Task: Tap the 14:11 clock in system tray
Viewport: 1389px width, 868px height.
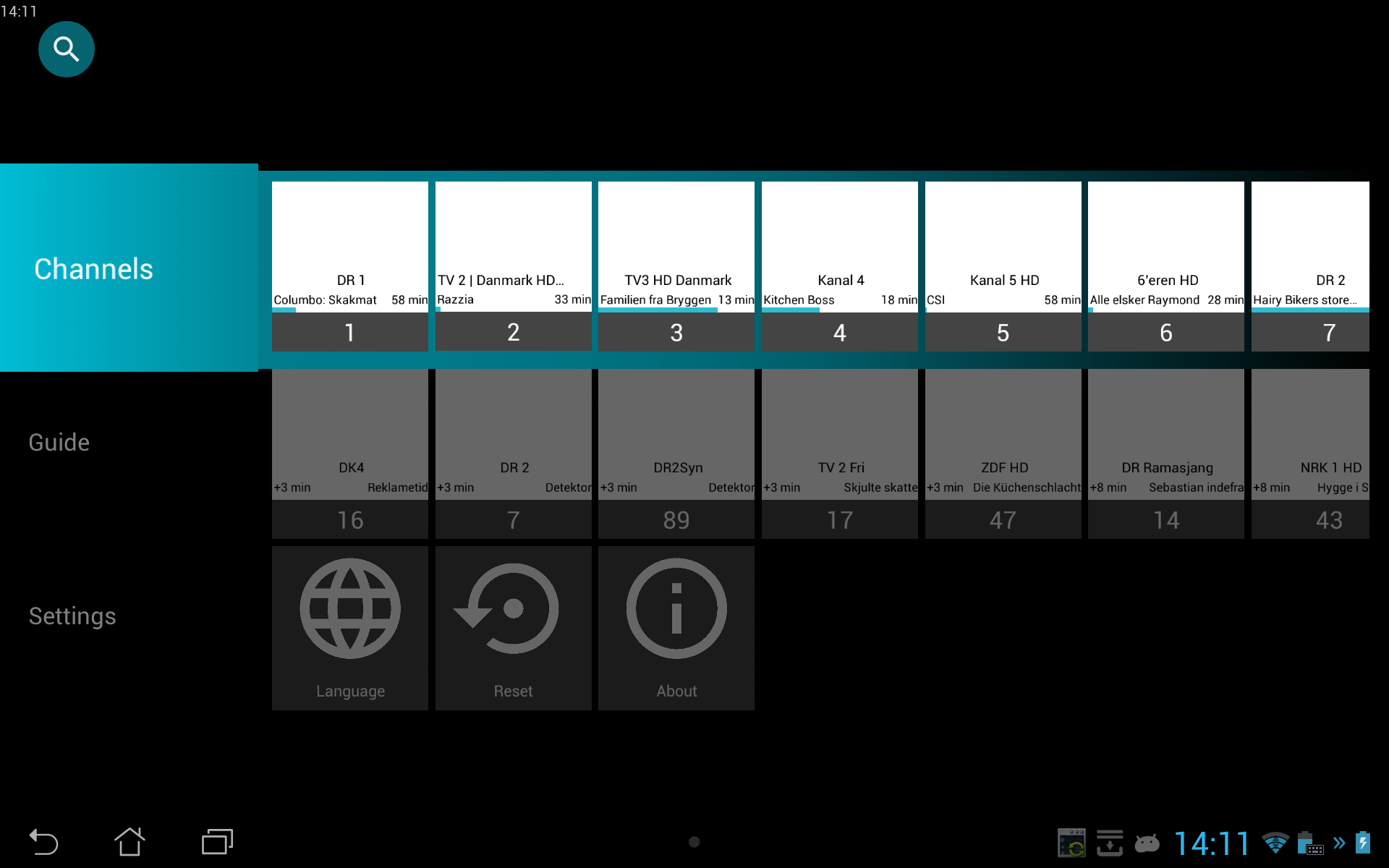Action: [x=1212, y=843]
